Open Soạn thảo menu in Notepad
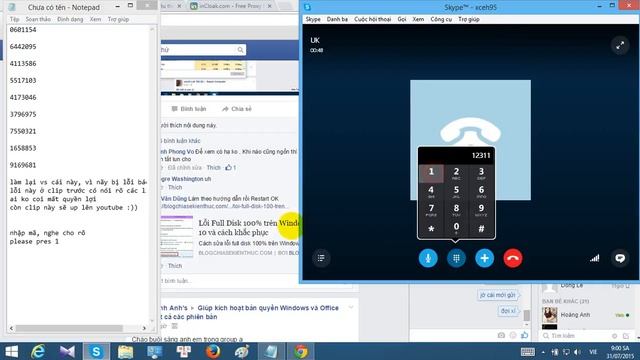This screenshot has width=640, height=360. coord(38,19)
